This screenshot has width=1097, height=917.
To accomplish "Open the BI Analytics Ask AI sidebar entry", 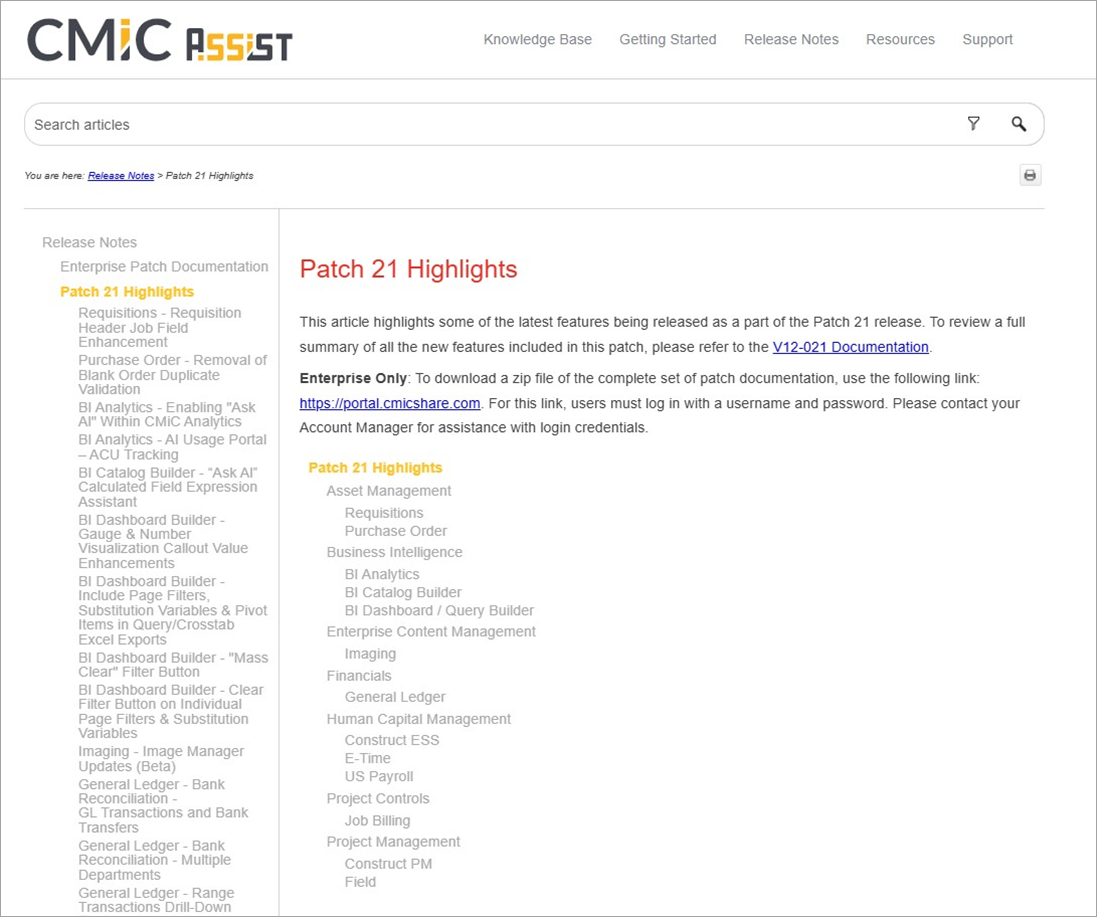I will click(x=166, y=414).
